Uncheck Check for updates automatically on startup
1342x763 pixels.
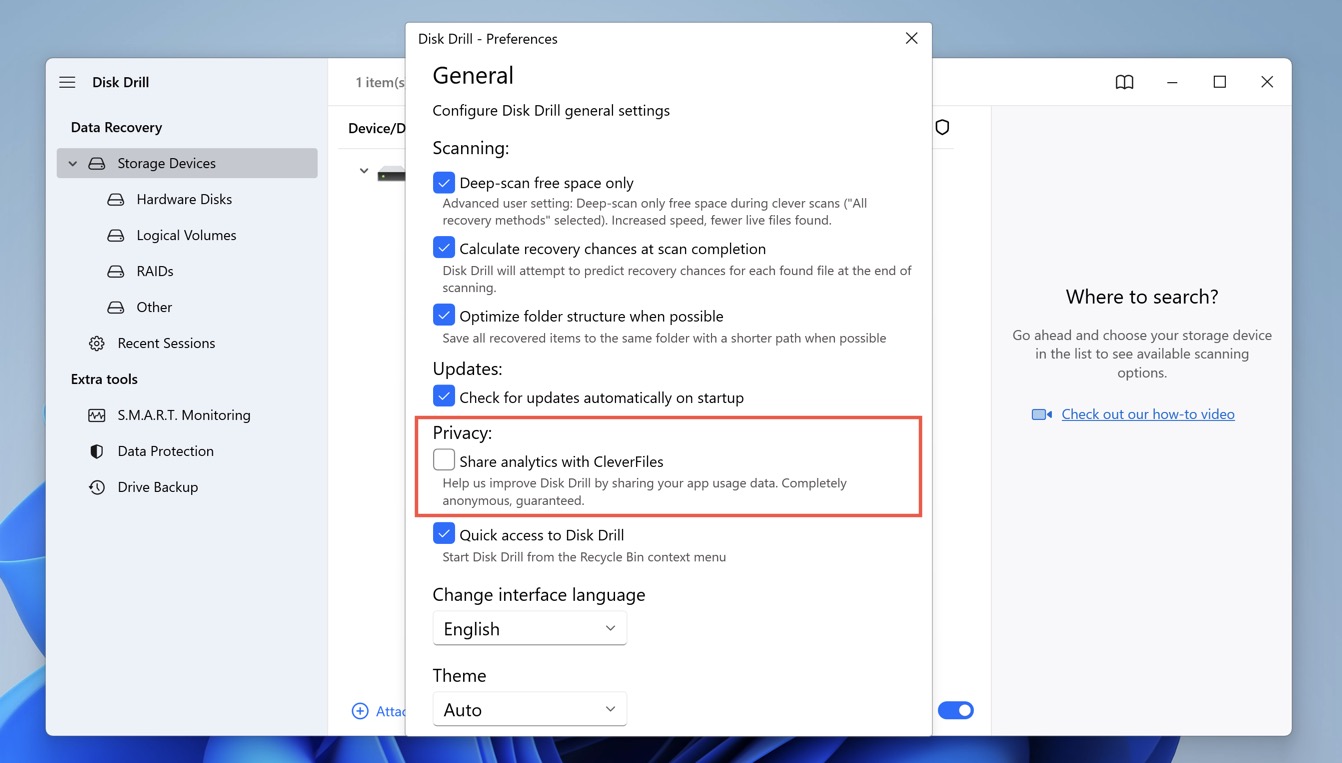[x=444, y=397]
